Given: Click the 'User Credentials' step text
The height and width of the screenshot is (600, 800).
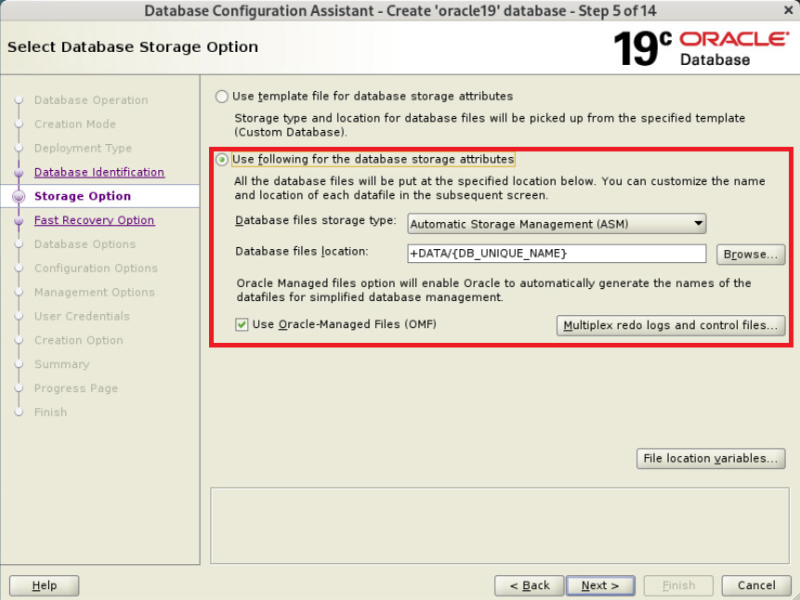Looking at the screenshot, I should pos(82,316).
